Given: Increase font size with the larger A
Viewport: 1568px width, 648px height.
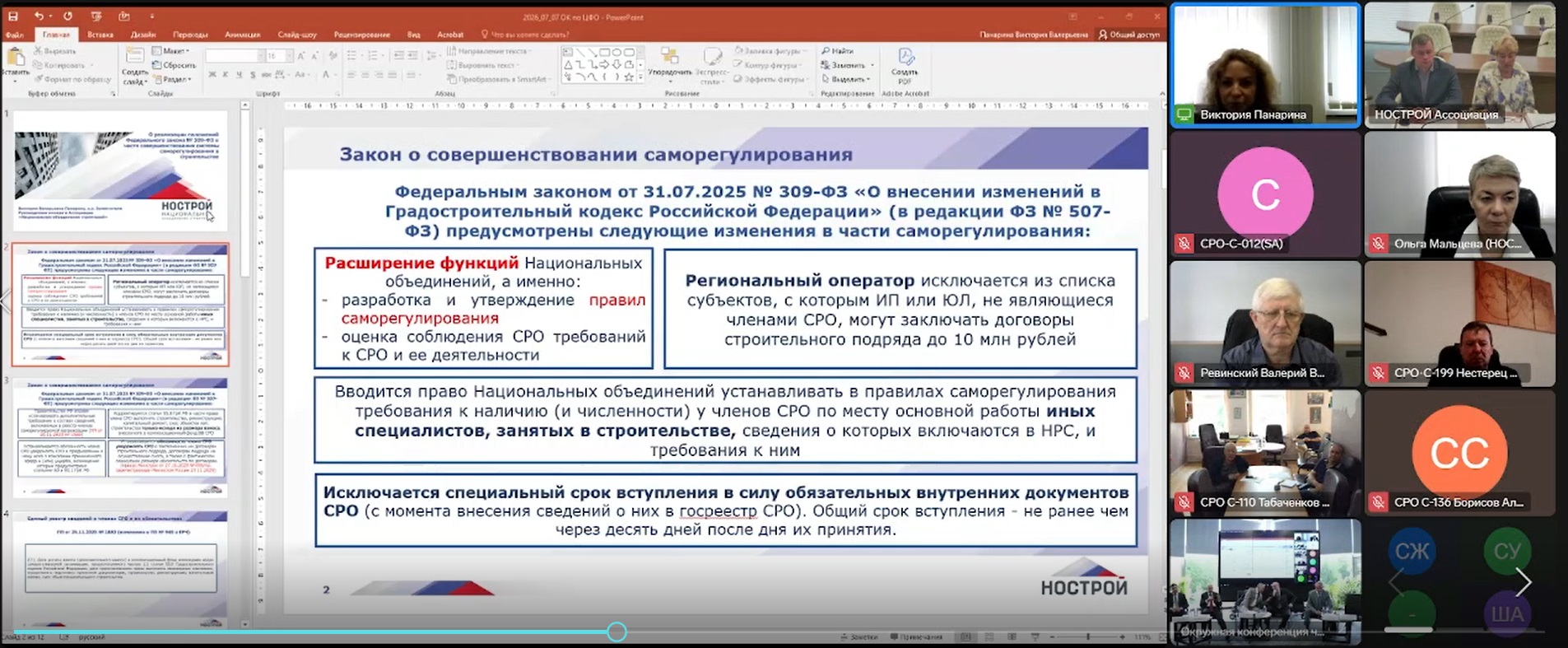Looking at the screenshot, I should 301,56.
